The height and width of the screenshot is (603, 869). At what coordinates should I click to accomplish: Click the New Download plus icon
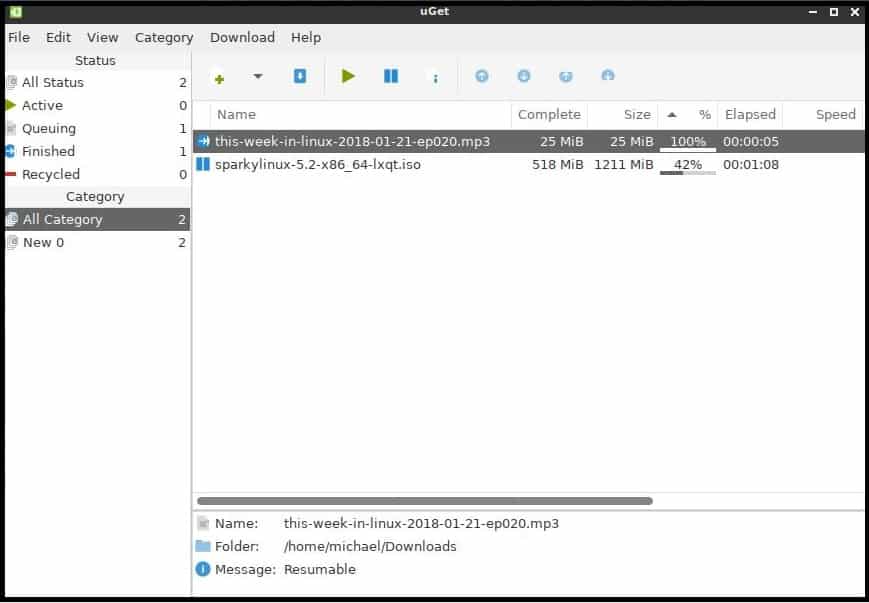click(219, 79)
